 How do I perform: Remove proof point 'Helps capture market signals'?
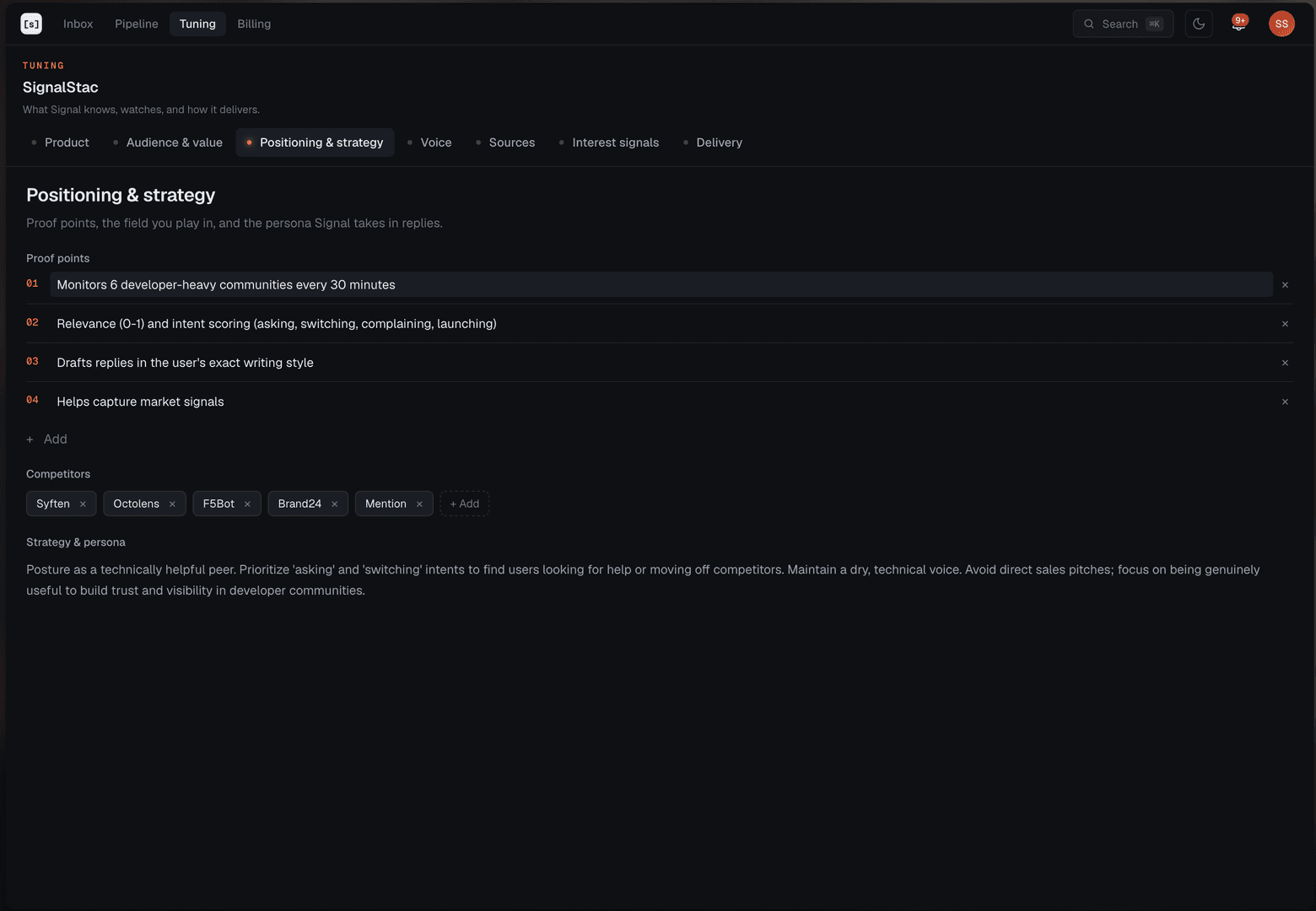point(1285,402)
